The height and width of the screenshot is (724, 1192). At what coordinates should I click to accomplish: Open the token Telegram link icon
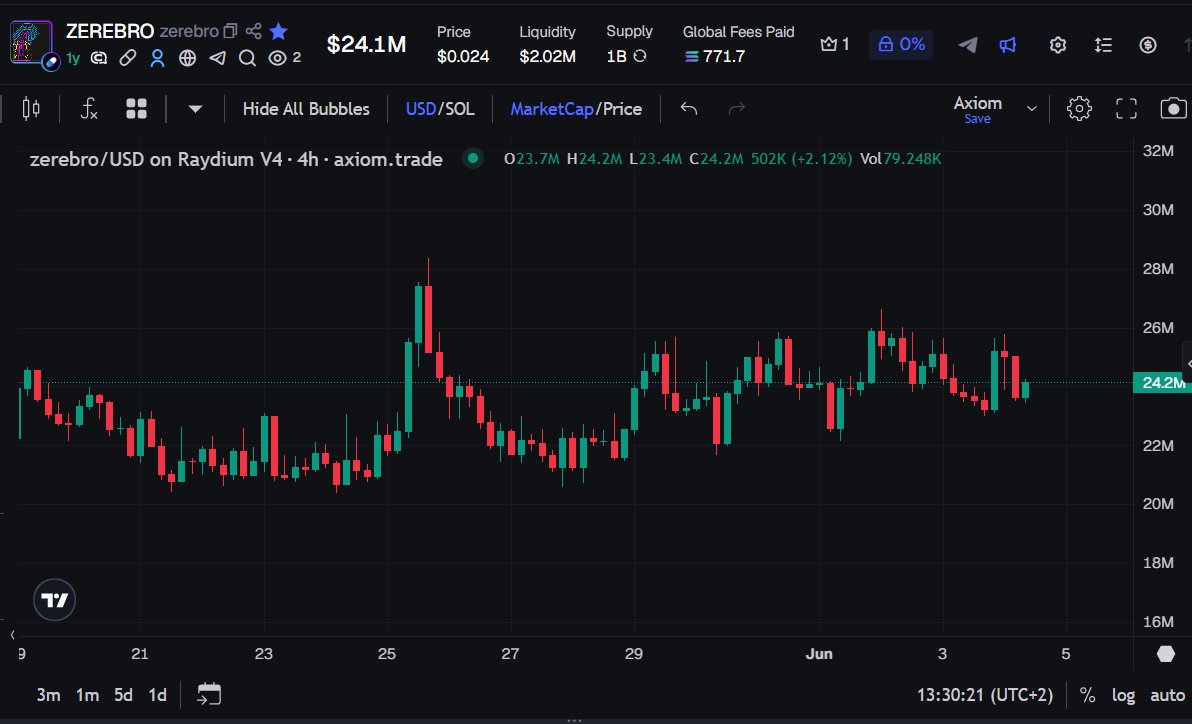[x=217, y=58]
